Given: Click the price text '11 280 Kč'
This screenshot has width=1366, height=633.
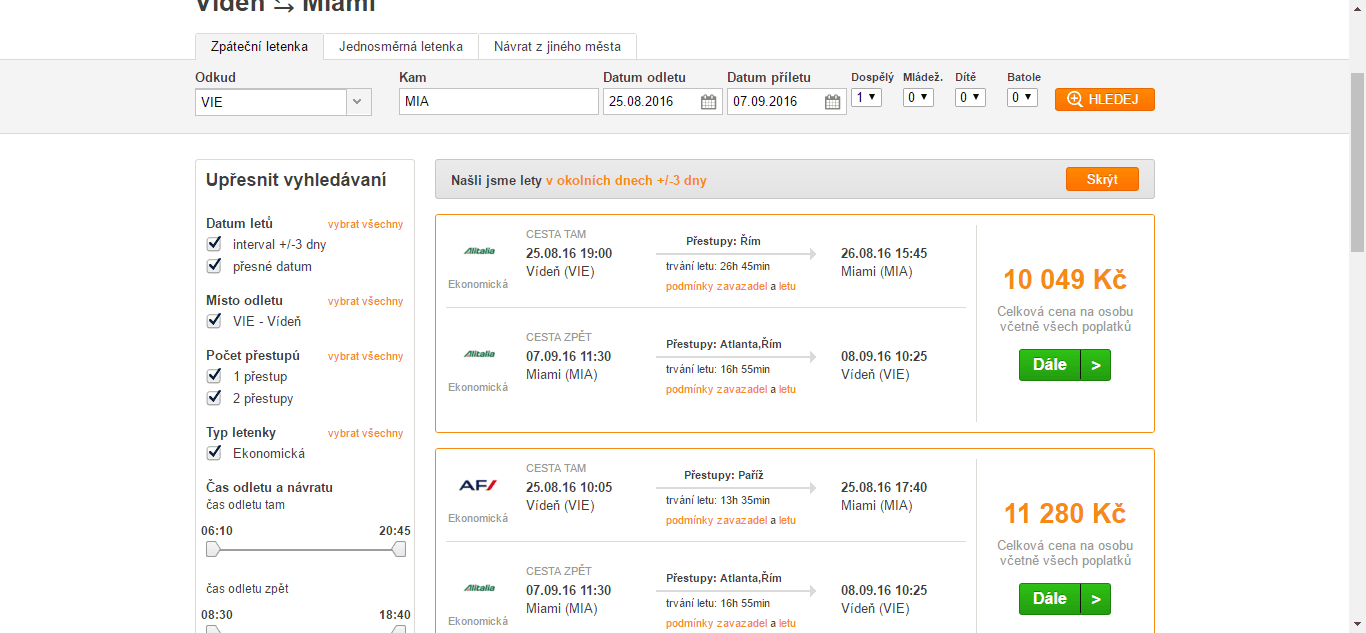Looking at the screenshot, I should [x=1064, y=513].
